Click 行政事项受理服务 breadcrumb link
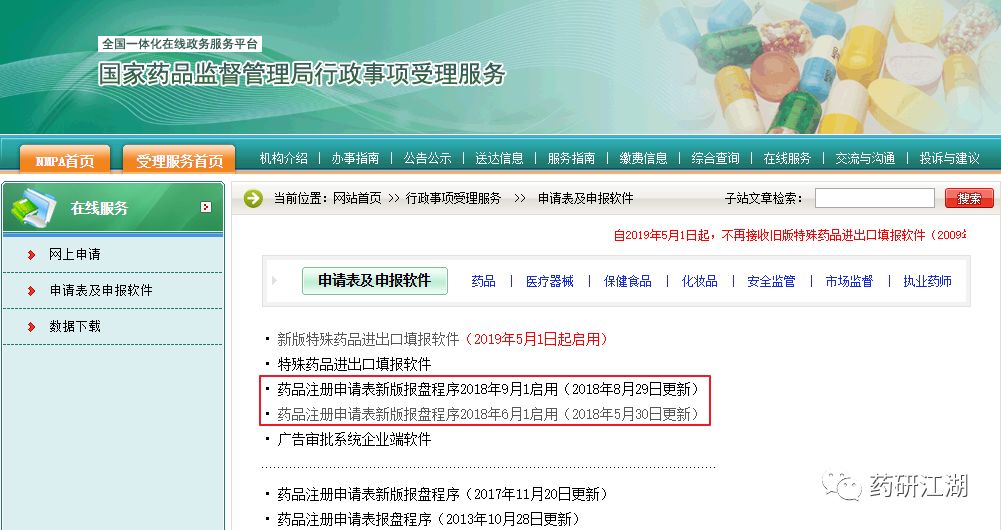The height and width of the screenshot is (530, 1001). coord(453,199)
